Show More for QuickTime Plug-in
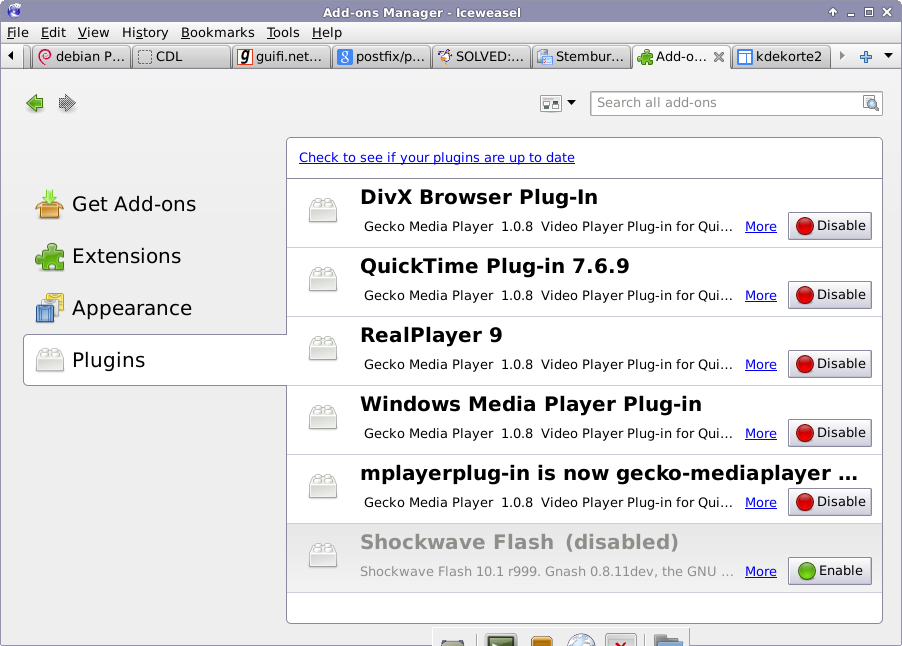The width and height of the screenshot is (902, 646). [760, 295]
